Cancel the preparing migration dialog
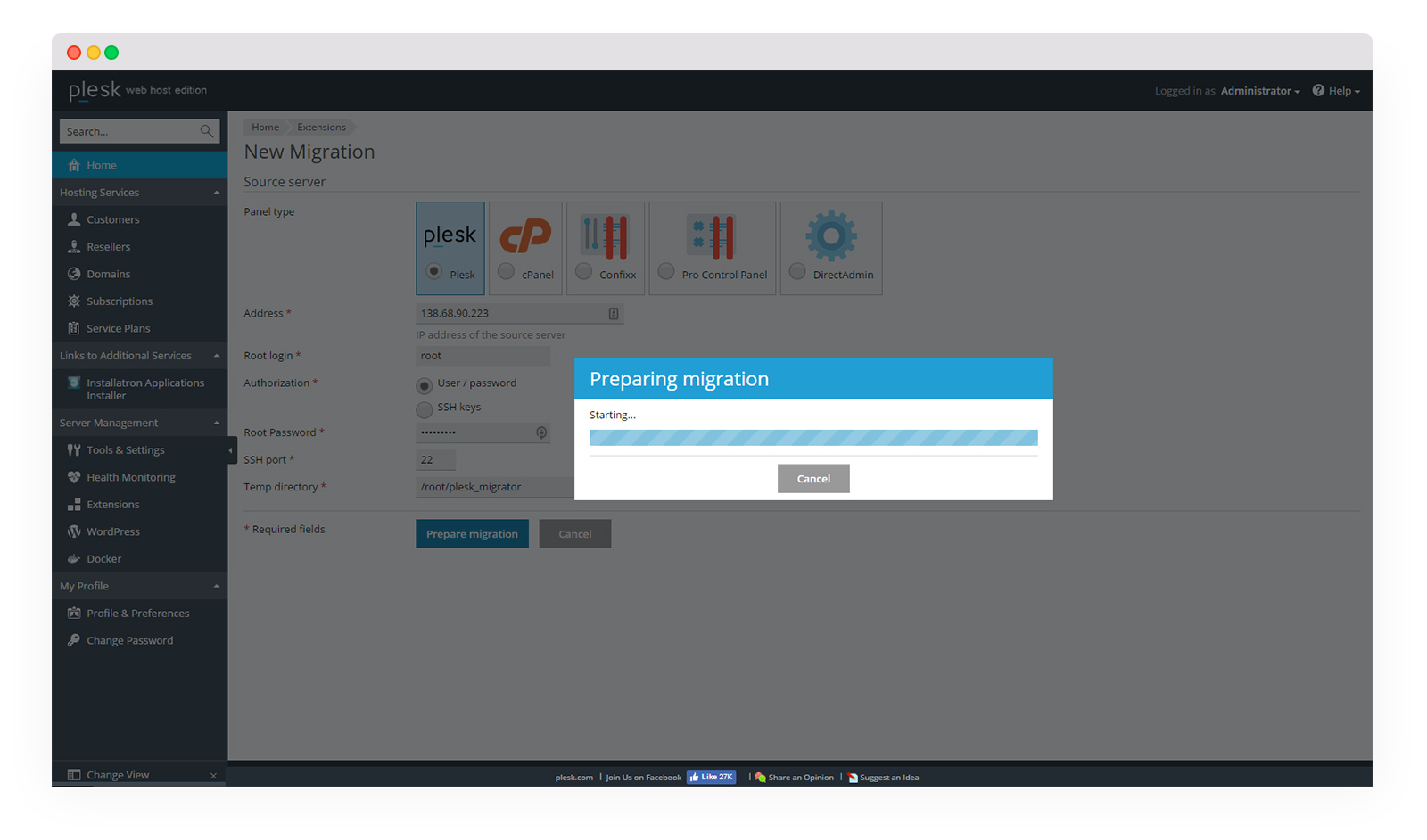Viewport: 1427px width, 840px height. [812, 478]
